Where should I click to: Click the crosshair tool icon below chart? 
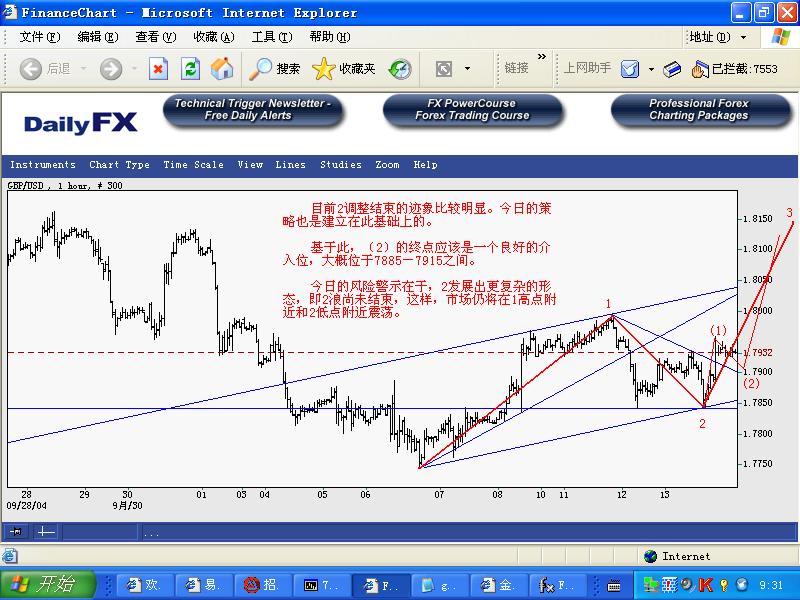tap(46, 532)
